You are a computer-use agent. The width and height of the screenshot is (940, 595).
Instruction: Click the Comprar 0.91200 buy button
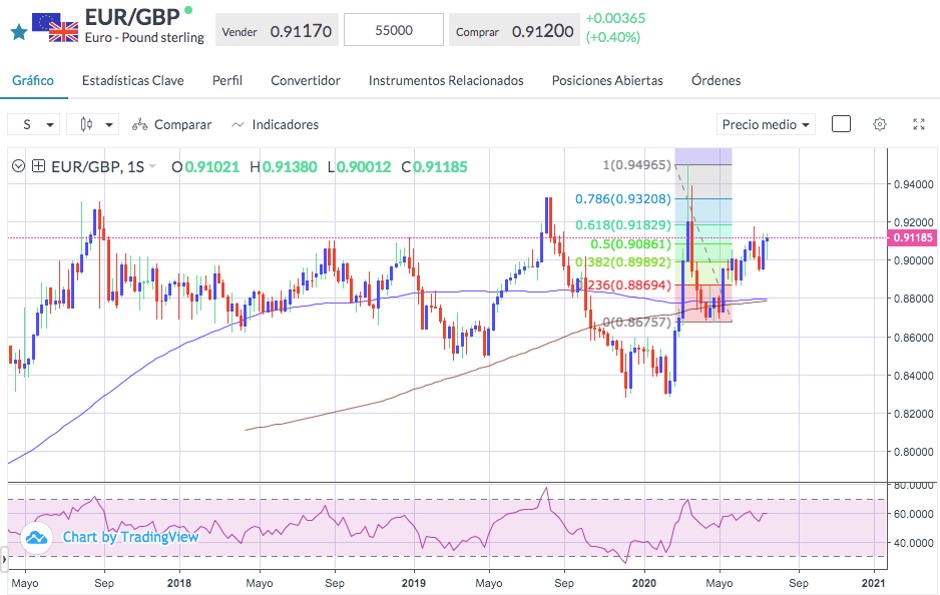(514, 31)
